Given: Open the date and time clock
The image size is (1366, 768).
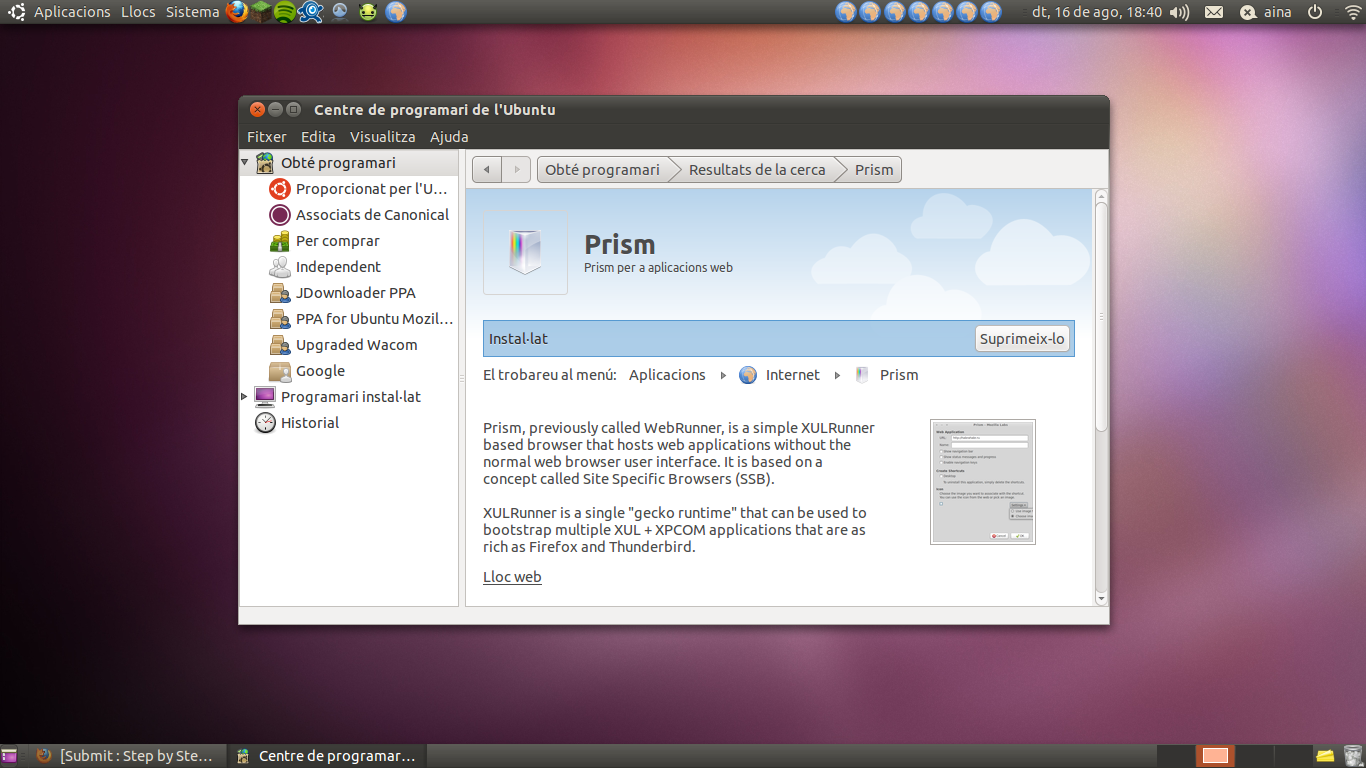Looking at the screenshot, I should tap(1097, 12).
